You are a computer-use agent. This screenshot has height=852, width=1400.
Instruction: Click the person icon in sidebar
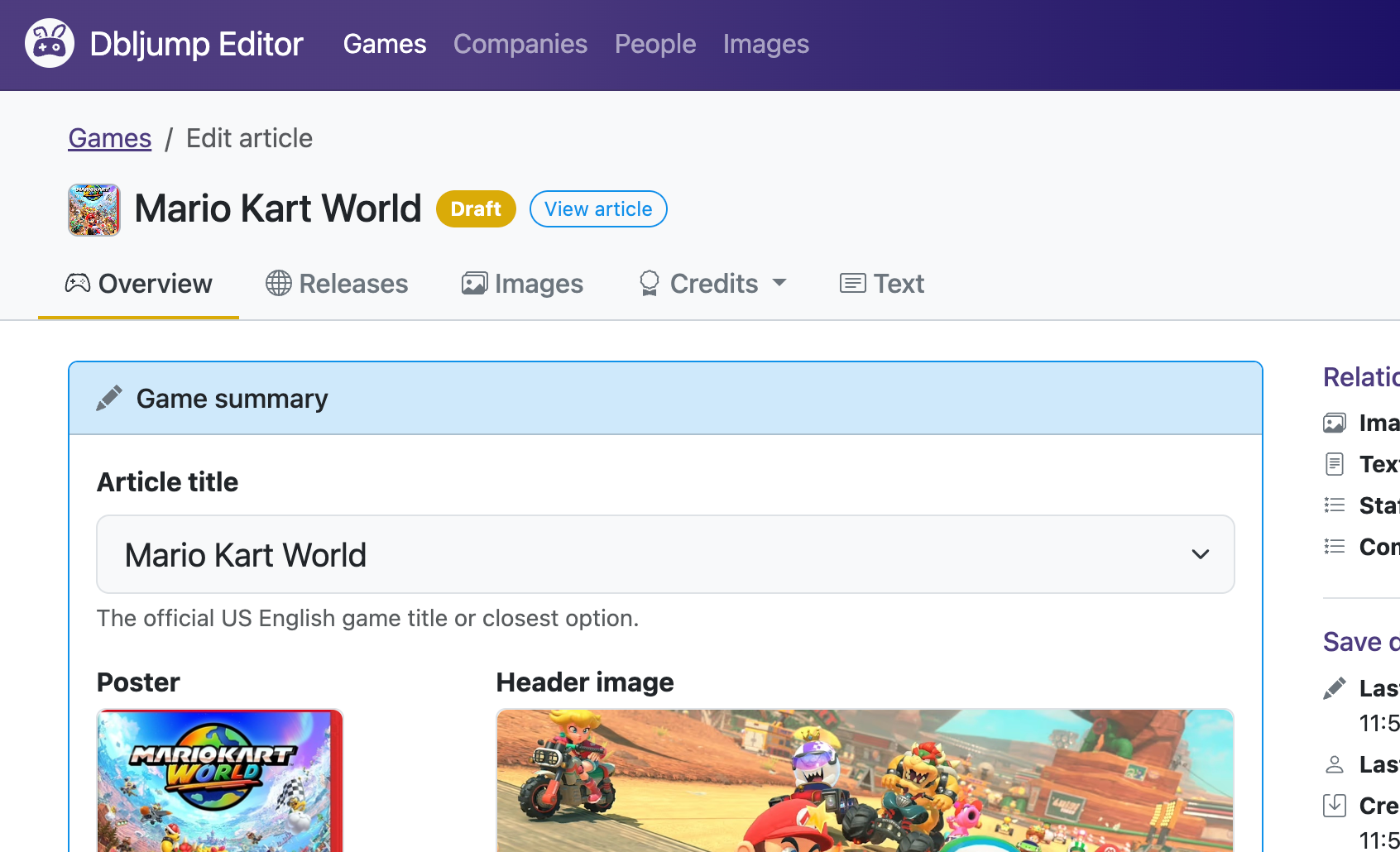pyautogui.click(x=1335, y=764)
